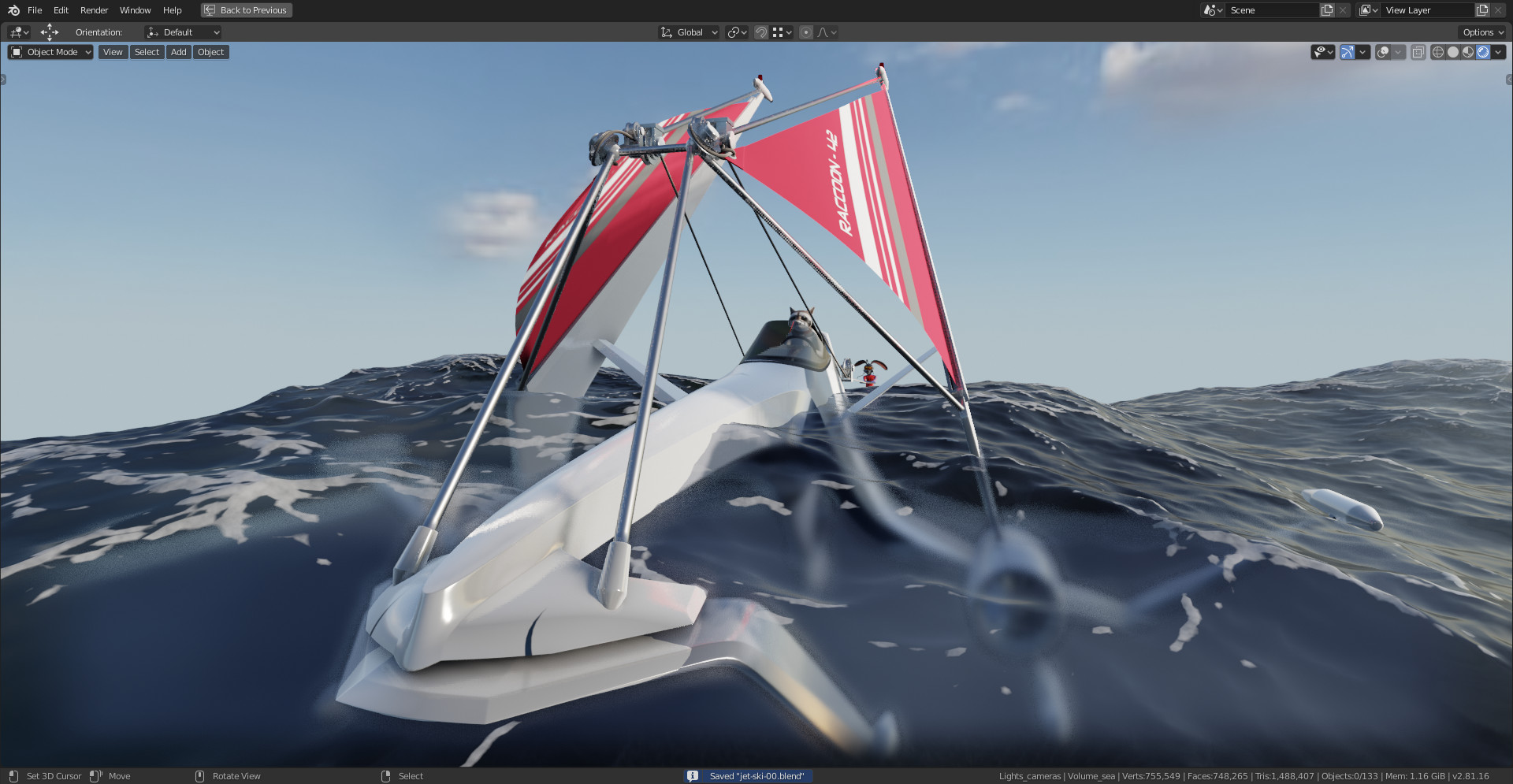Open the viewport Add menu

[x=179, y=52]
